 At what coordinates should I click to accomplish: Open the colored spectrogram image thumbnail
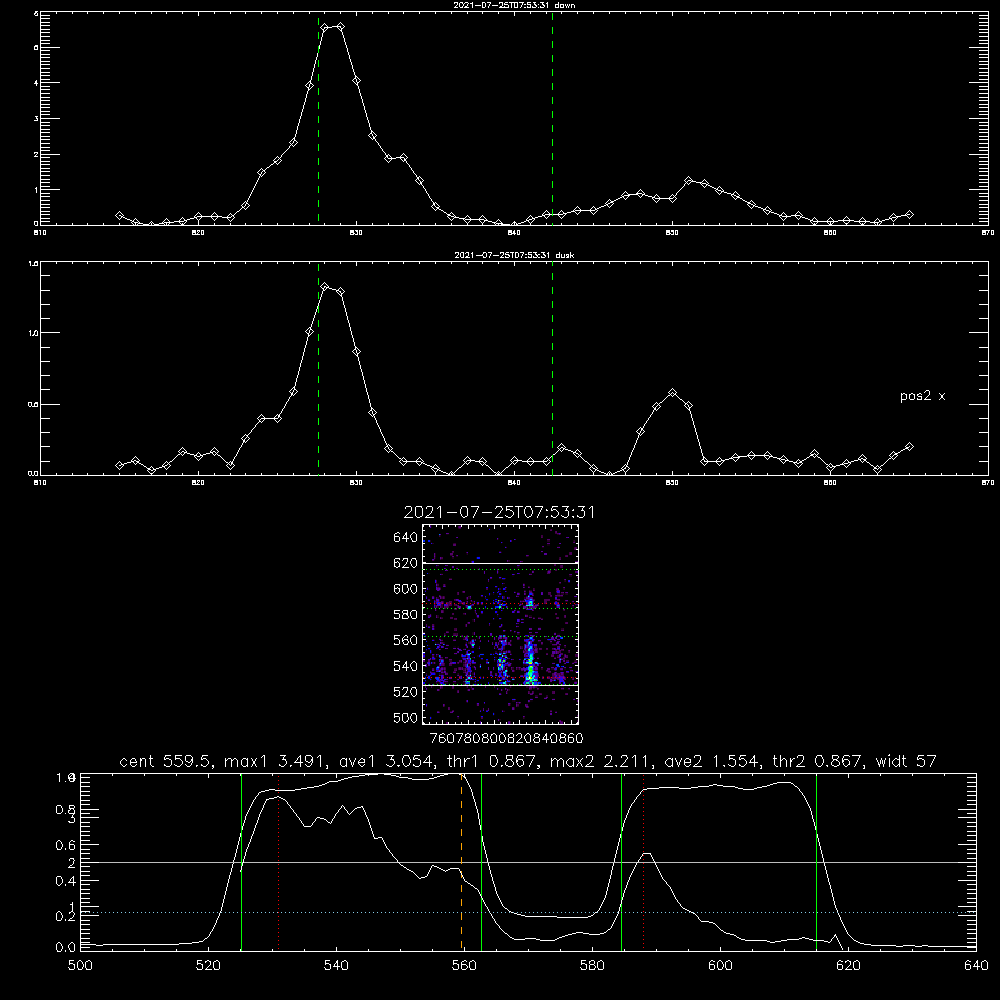point(501,624)
